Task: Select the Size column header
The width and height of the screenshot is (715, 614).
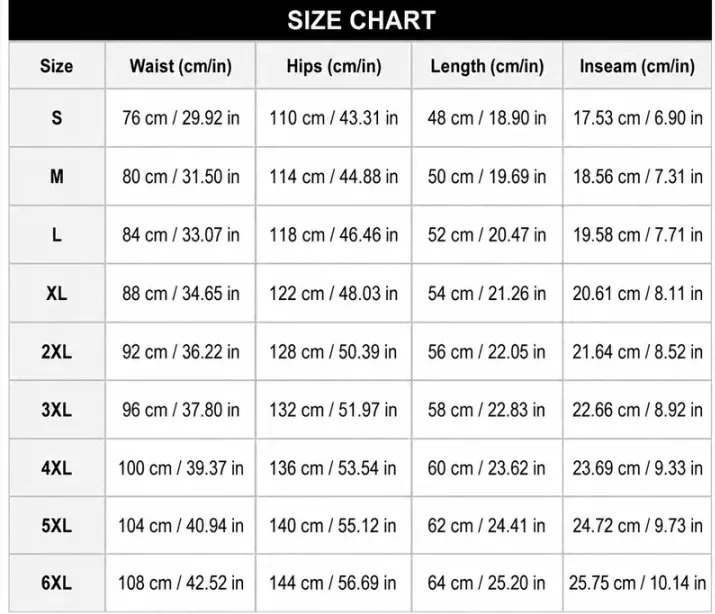Action: 57,66
